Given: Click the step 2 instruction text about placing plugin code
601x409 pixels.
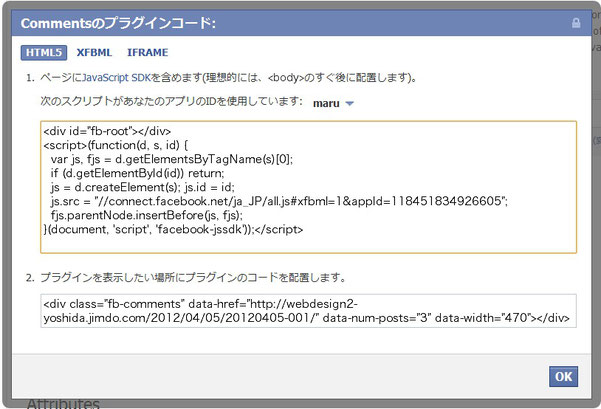Looking at the screenshot, I should pos(193,278).
